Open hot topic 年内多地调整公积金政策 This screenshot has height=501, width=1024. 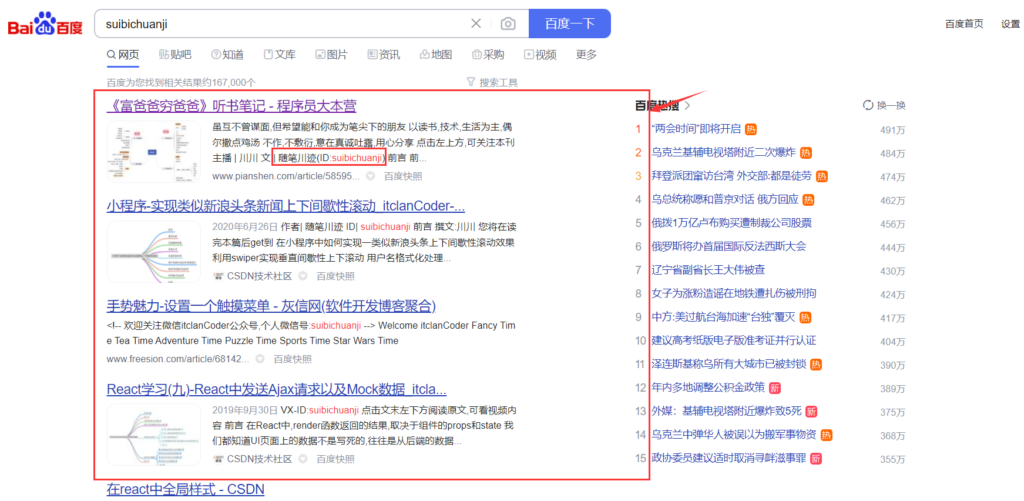[x=709, y=388]
